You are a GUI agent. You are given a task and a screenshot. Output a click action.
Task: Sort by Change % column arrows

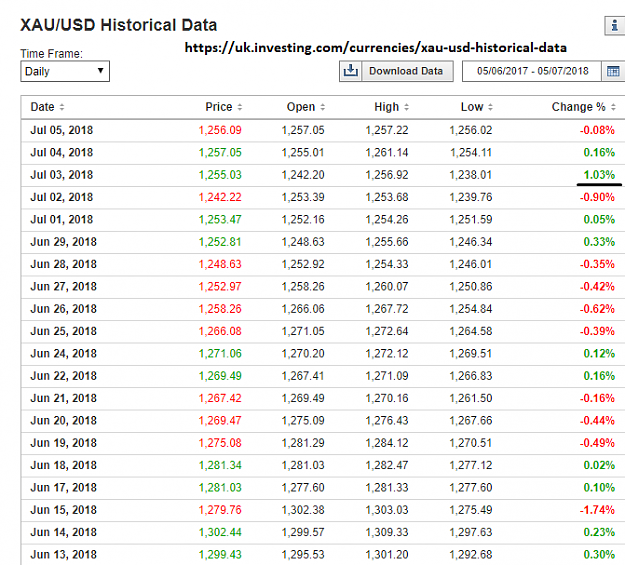click(613, 107)
